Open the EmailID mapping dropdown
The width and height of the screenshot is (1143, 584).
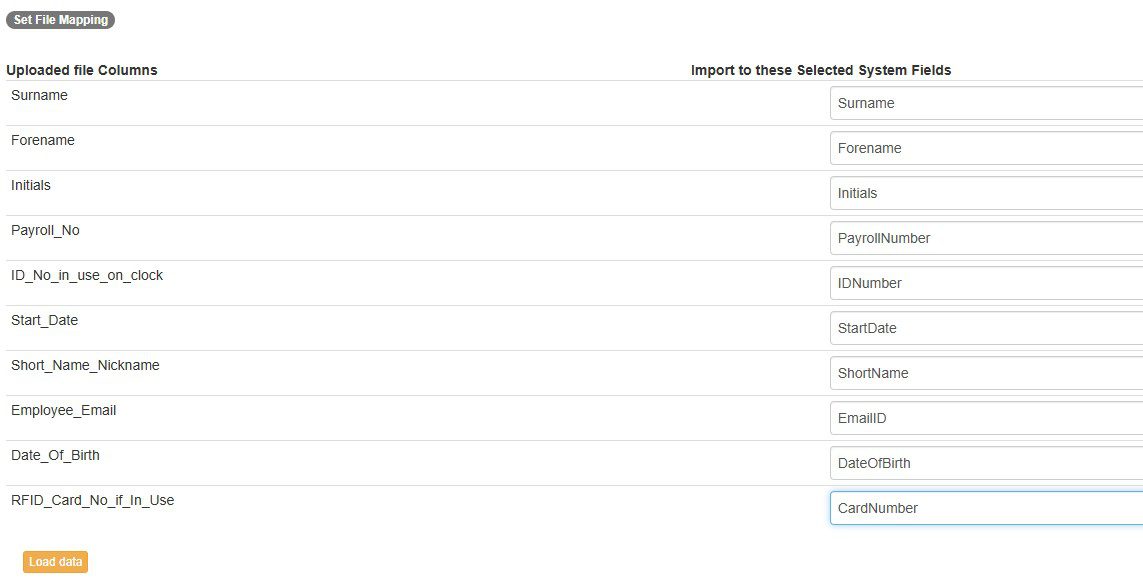pos(985,418)
